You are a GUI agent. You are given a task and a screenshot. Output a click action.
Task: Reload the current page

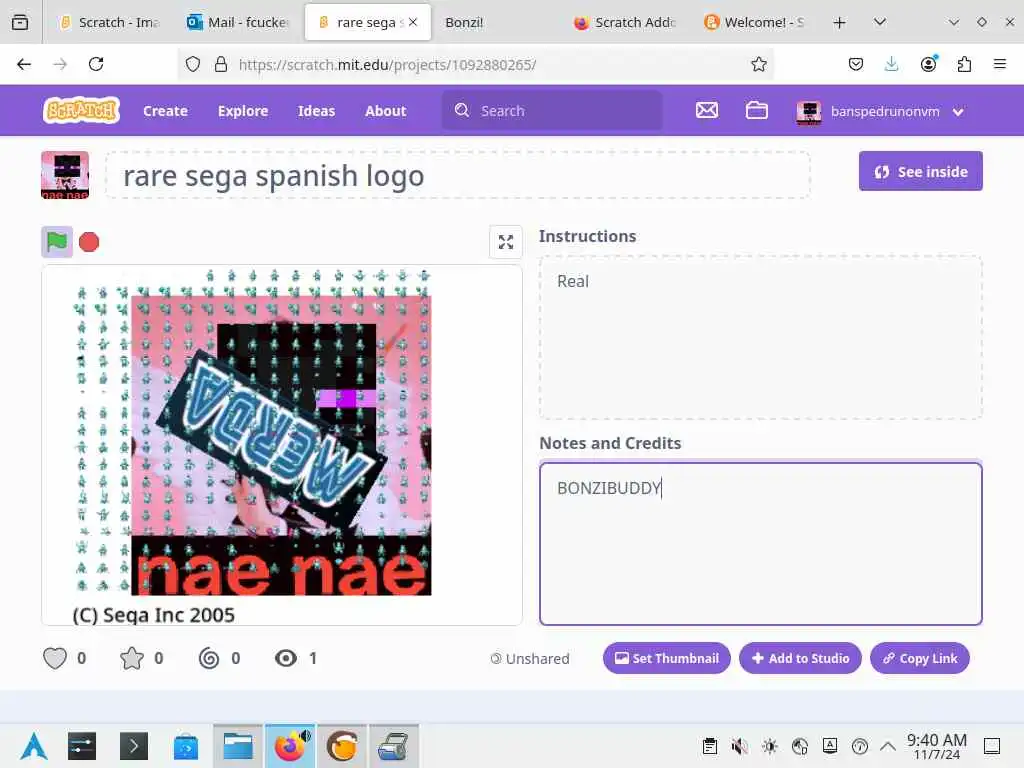pos(96,64)
